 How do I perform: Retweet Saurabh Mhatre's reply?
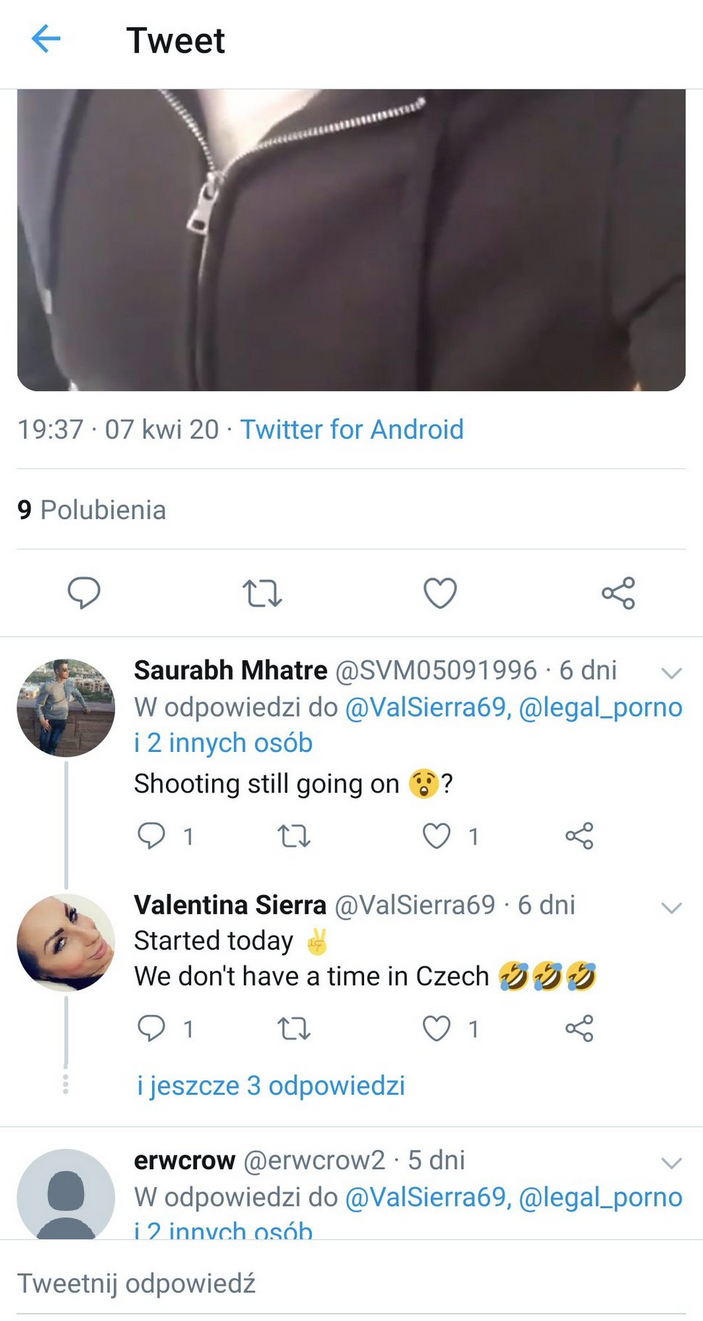pyautogui.click(x=293, y=836)
